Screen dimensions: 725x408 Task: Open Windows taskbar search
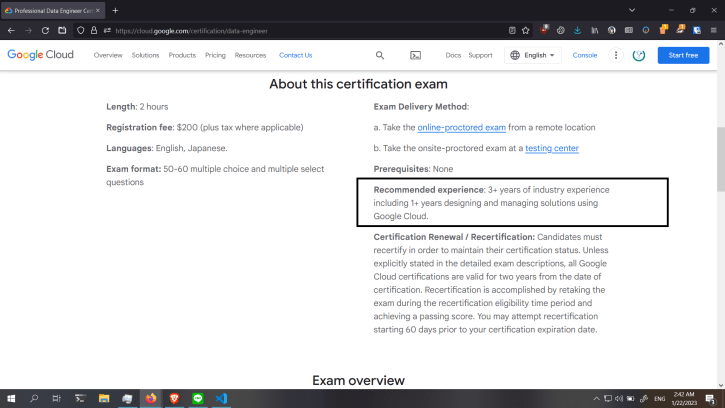pyautogui.click(x=34, y=398)
